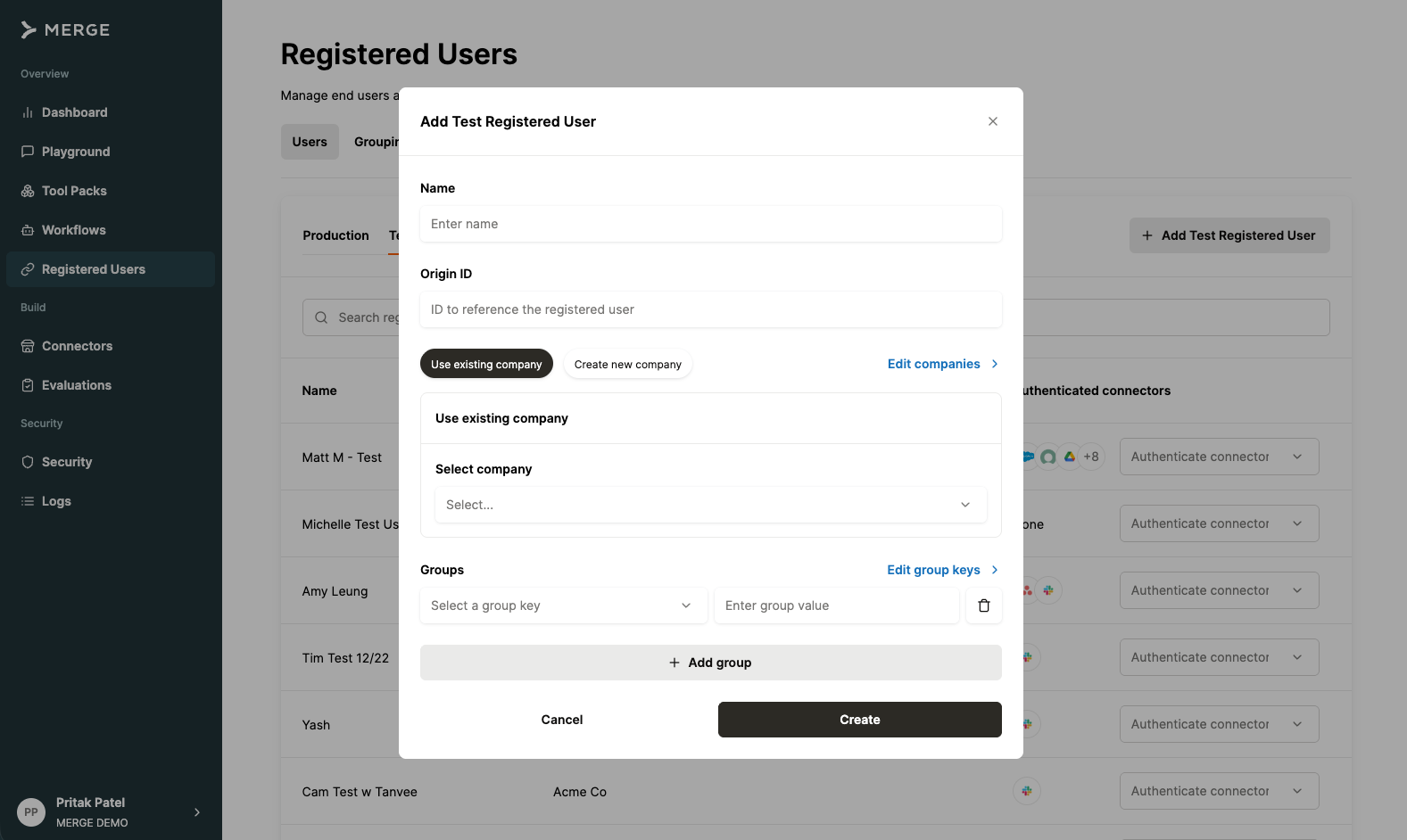Image resolution: width=1407 pixels, height=840 pixels.
Task: Click the +8 connectors badge for Matt M
Action: (x=1091, y=457)
